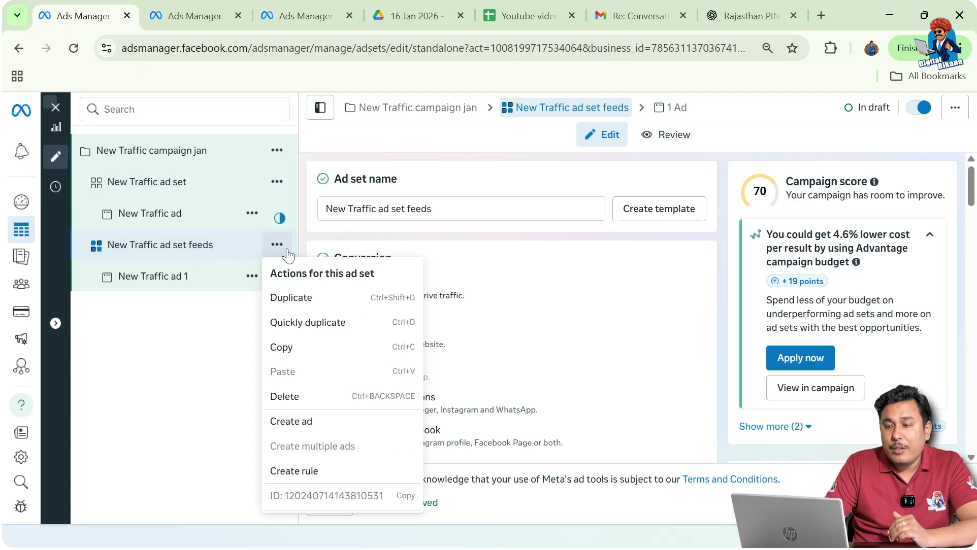Open the Audiences people icon in the sidebar
977x550 pixels.
[21, 284]
